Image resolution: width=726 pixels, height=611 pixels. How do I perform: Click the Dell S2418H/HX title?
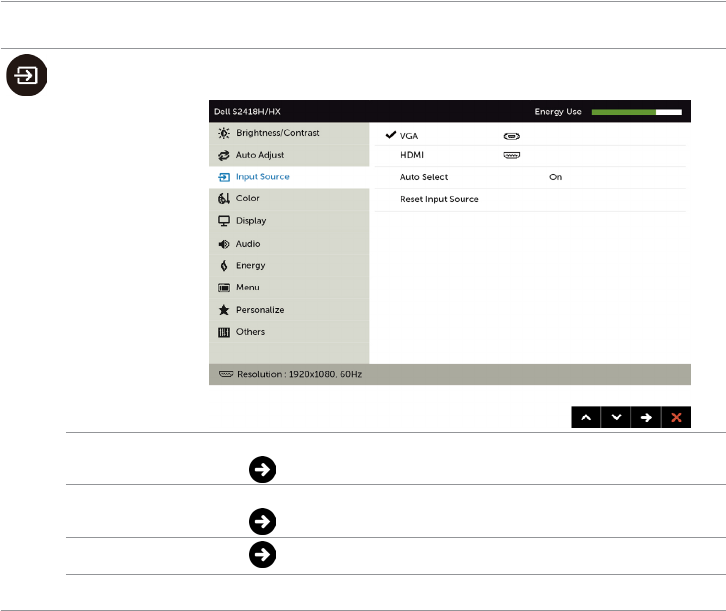click(x=247, y=112)
